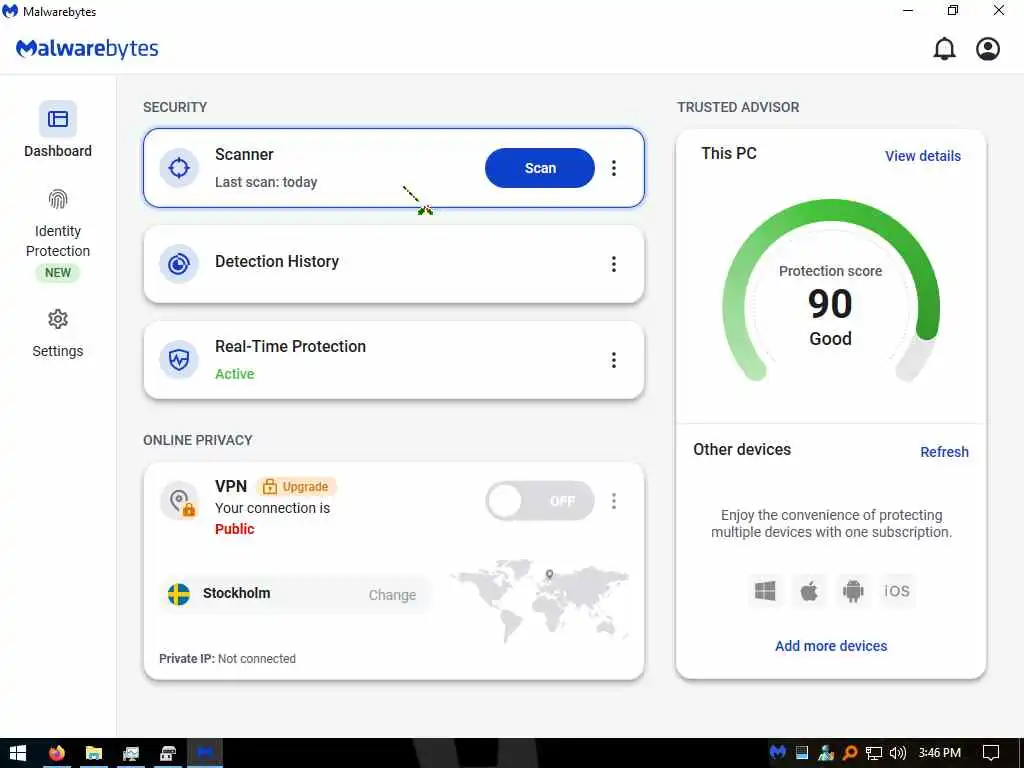Image resolution: width=1024 pixels, height=768 pixels.
Task: Click the notifications bell icon
Action: tap(944, 49)
